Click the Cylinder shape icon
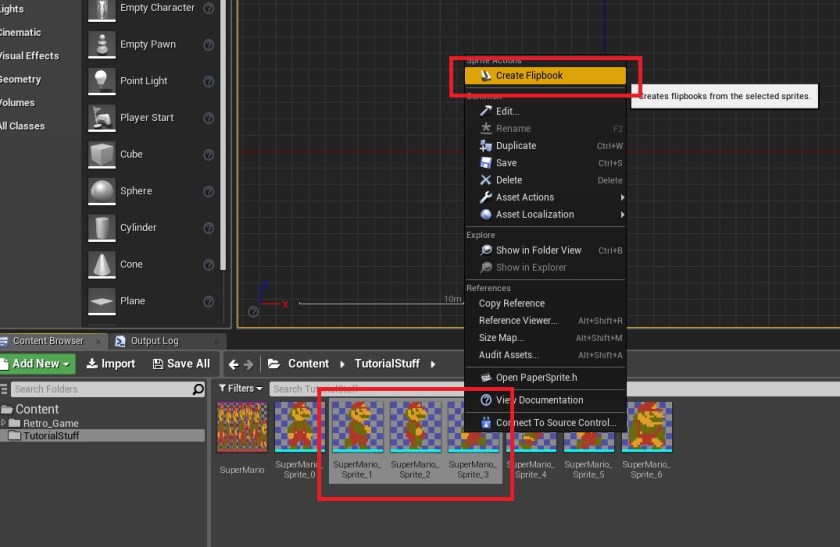840x547 pixels. (102, 228)
